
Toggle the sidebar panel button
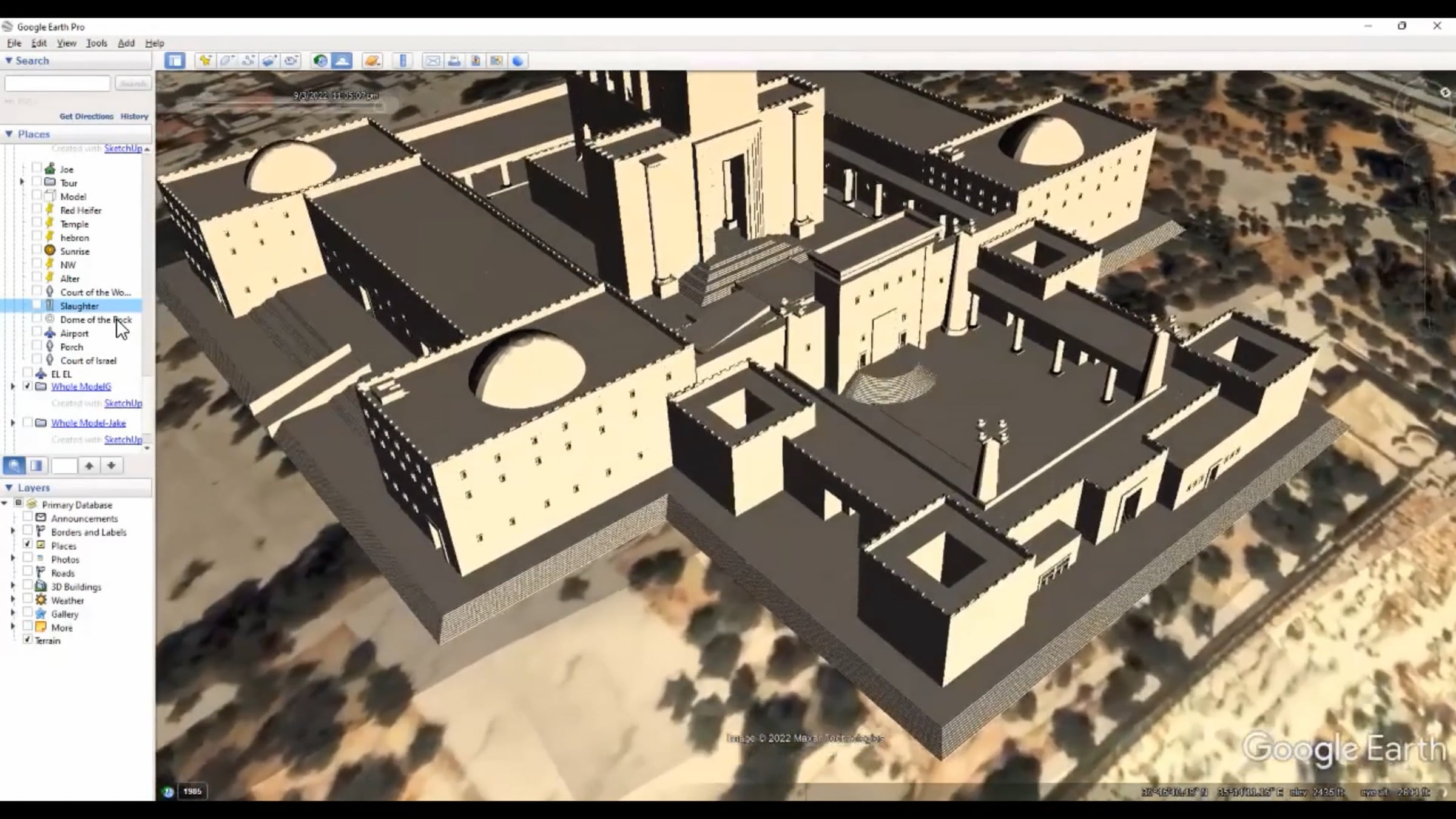click(x=175, y=61)
